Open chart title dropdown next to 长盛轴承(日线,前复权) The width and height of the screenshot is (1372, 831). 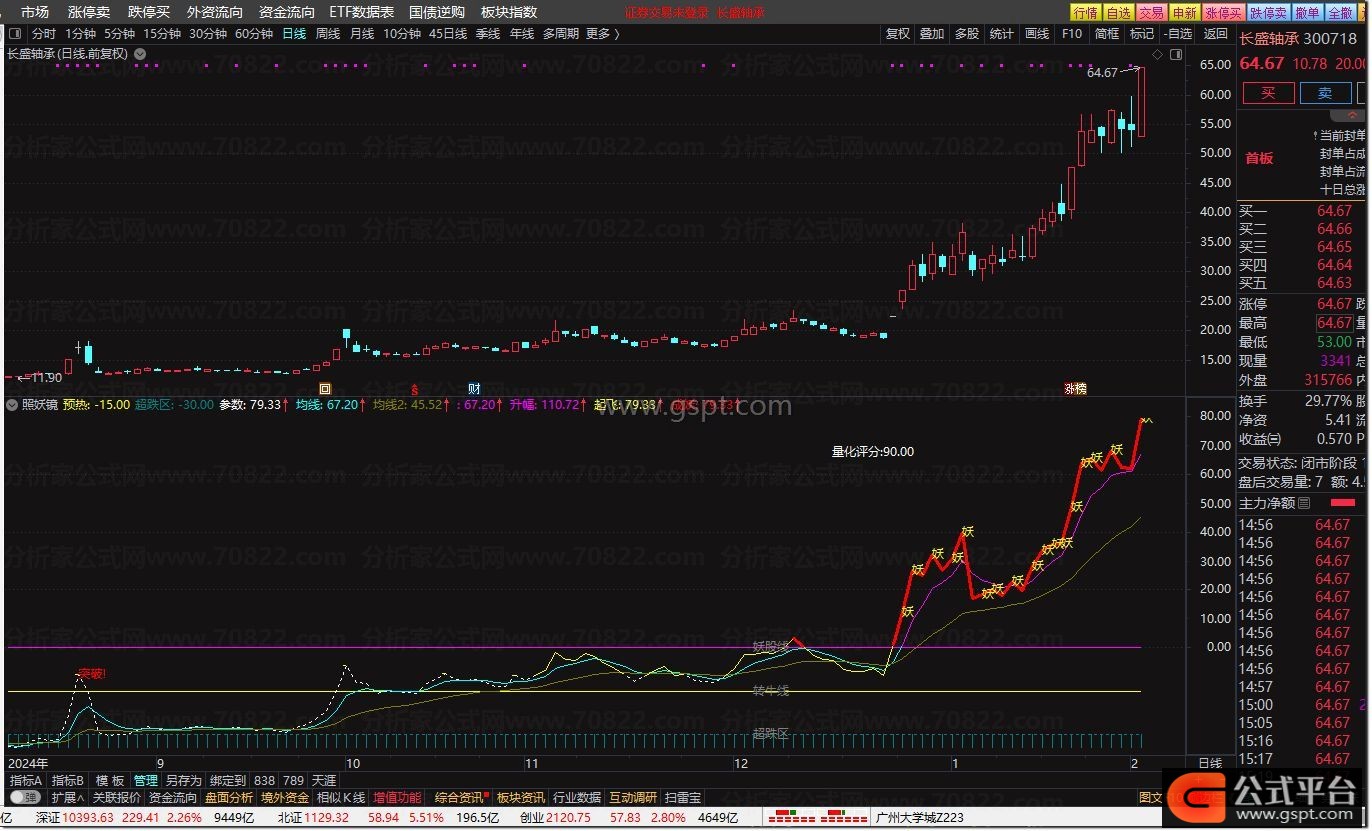(x=140, y=54)
